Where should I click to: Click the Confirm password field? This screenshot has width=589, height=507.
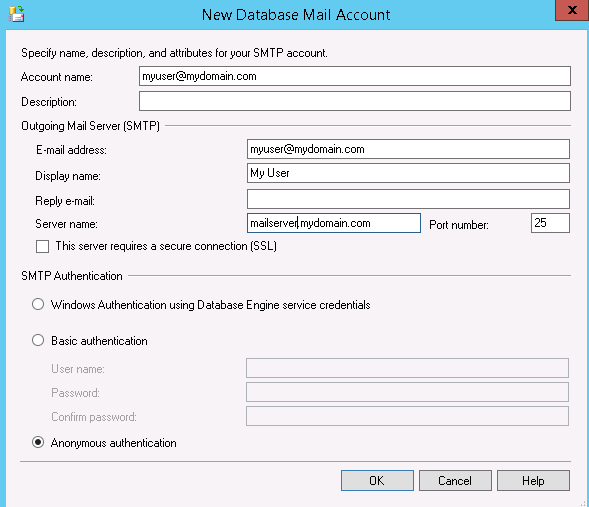407,416
